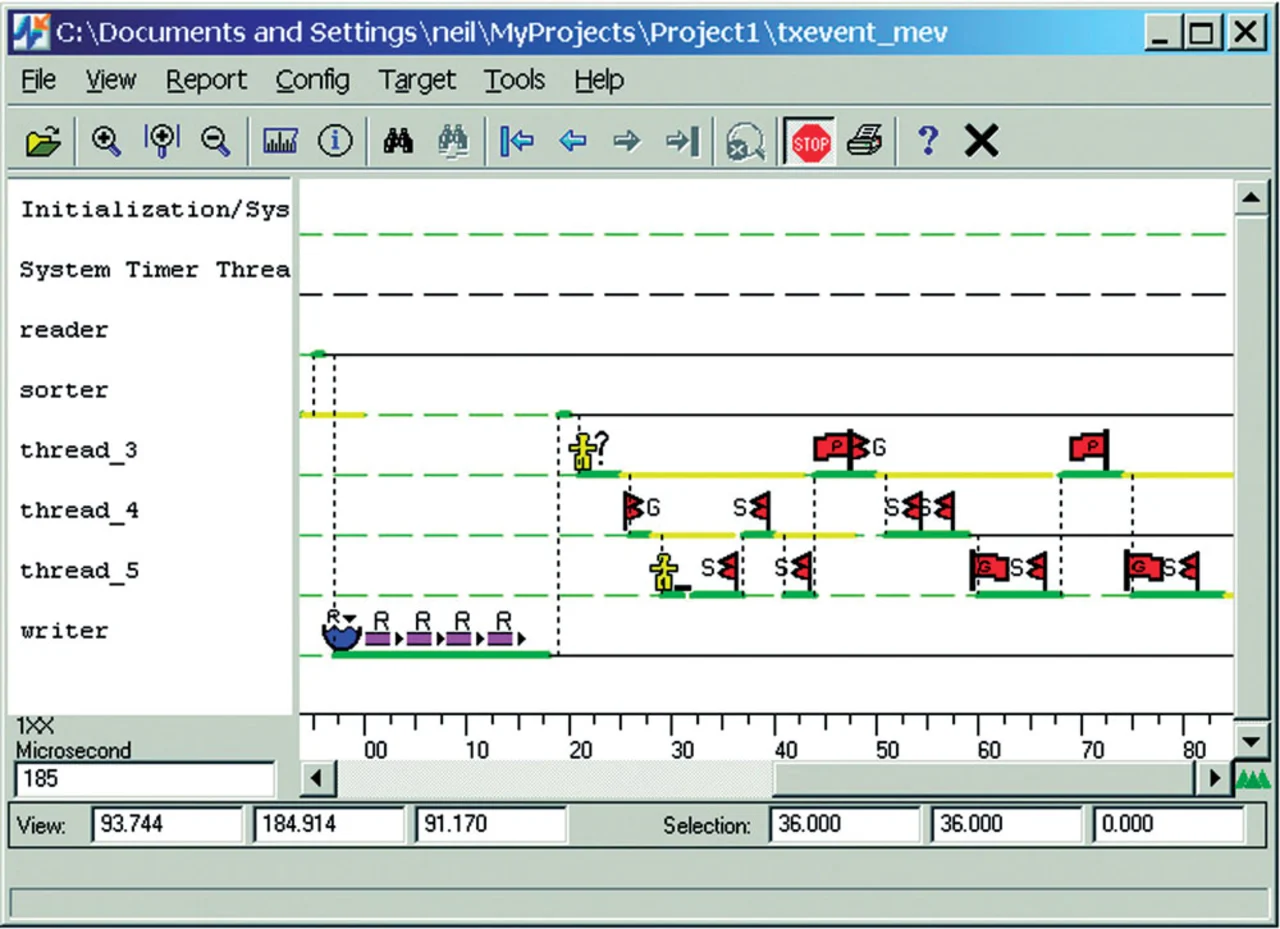Click the zoom out magnifier icon
The image size is (1280, 929).
click(x=216, y=142)
